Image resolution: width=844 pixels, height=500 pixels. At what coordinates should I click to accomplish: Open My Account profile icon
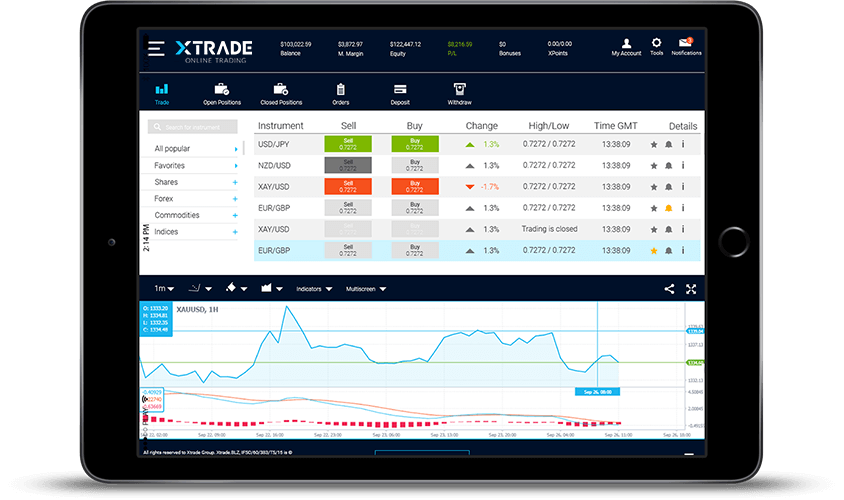pos(626,46)
